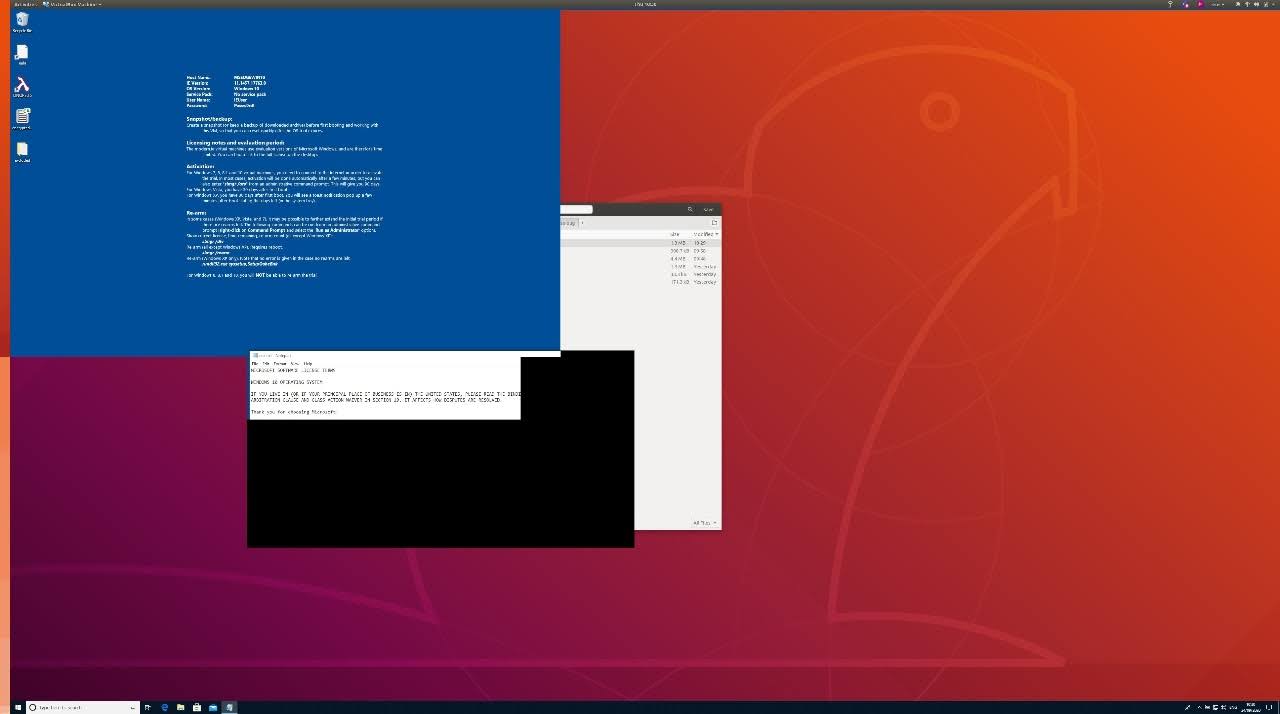Open the View menu in Notepad
The height and width of the screenshot is (714, 1280).
coord(295,364)
